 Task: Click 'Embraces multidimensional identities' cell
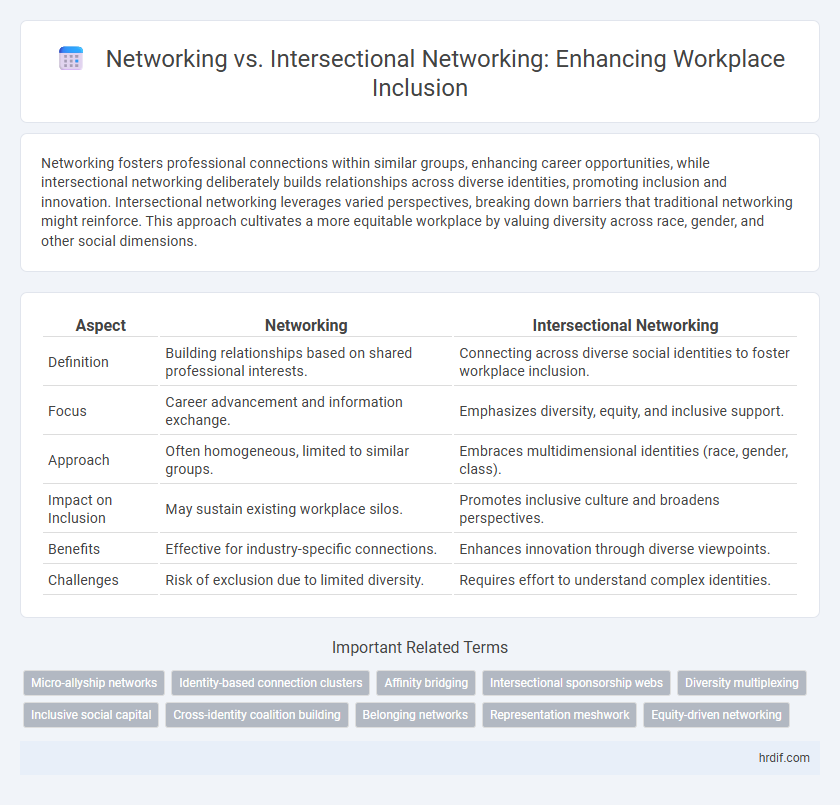click(x=625, y=460)
